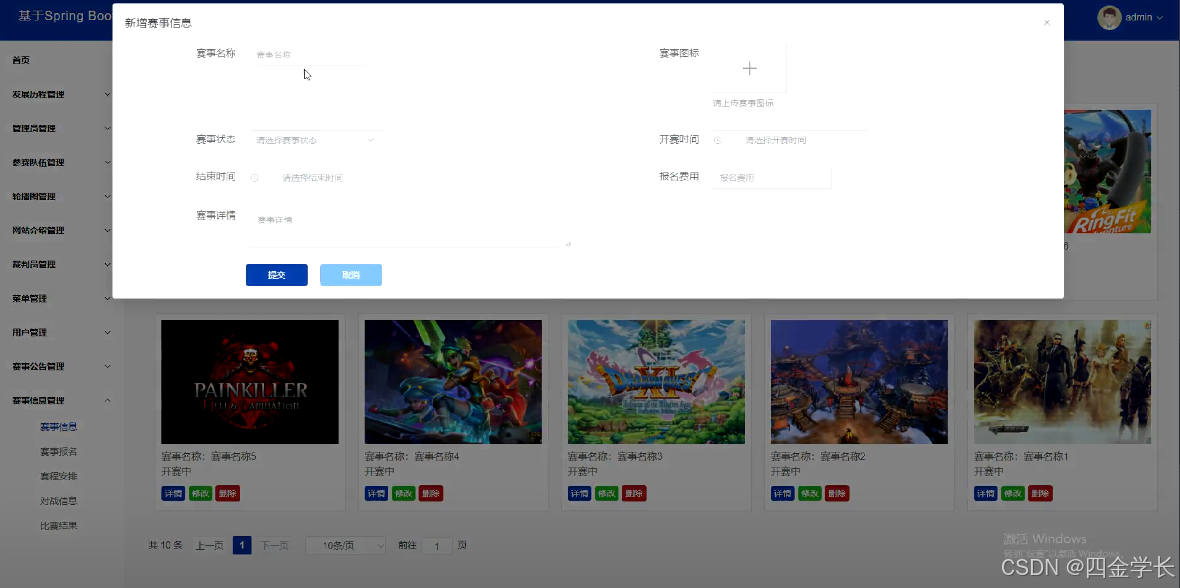The width and height of the screenshot is (1180, 588).
Task: Cancel the dialog with 取消 button
Action: pyautogui.click(x=351, y=275)
